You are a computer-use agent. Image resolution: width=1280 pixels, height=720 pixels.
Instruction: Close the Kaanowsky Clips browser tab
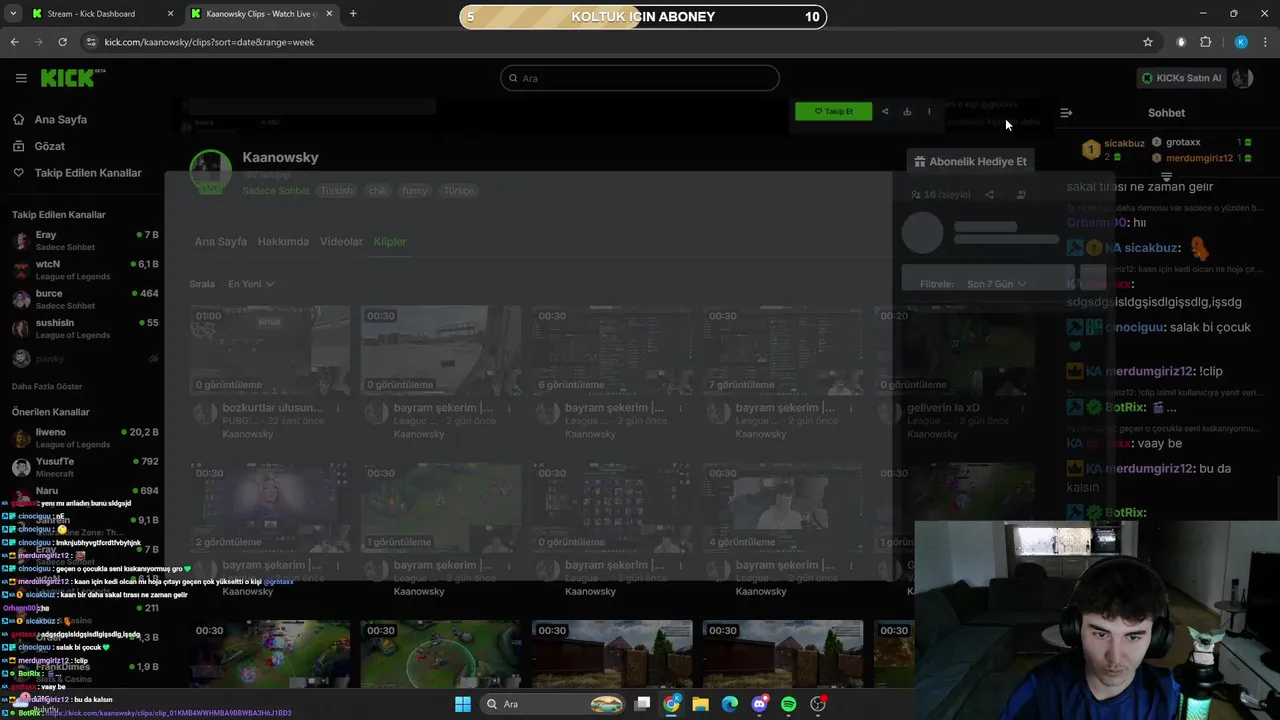pos(328,14)
